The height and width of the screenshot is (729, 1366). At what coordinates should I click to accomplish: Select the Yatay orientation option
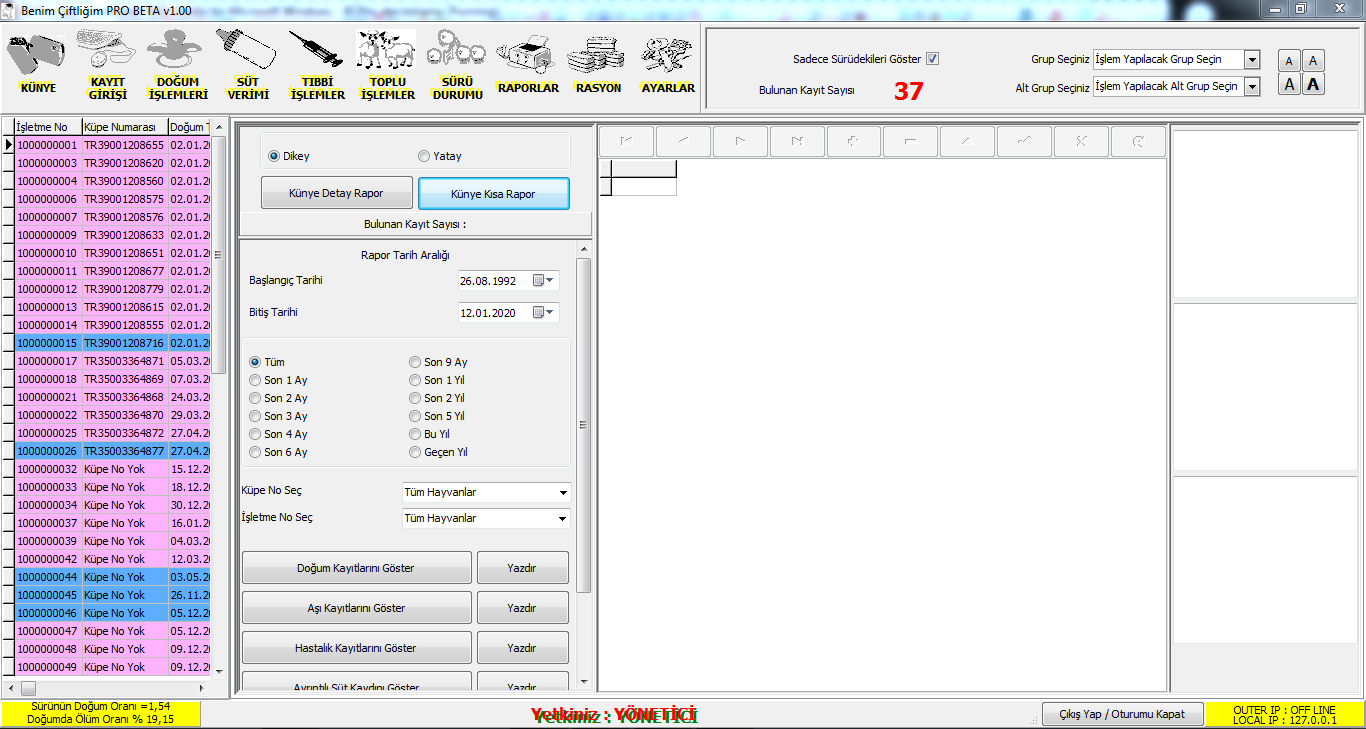425,157
